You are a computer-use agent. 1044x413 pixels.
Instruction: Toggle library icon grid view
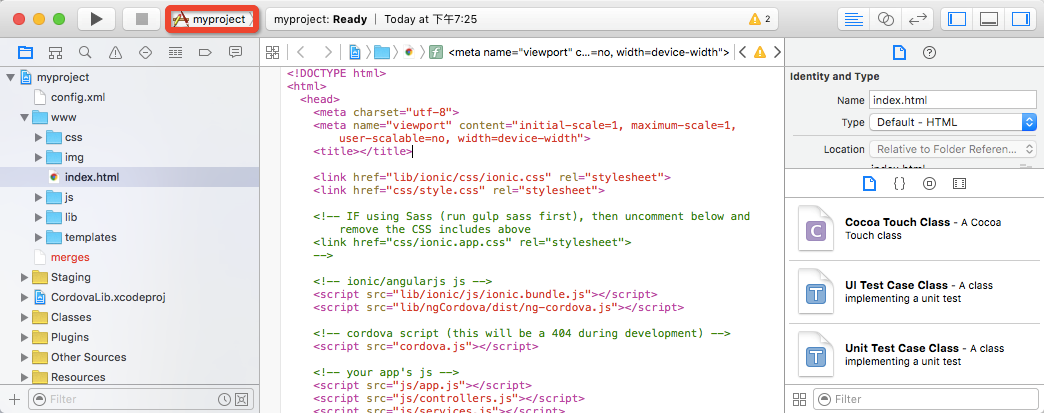(x=800, y=399)
